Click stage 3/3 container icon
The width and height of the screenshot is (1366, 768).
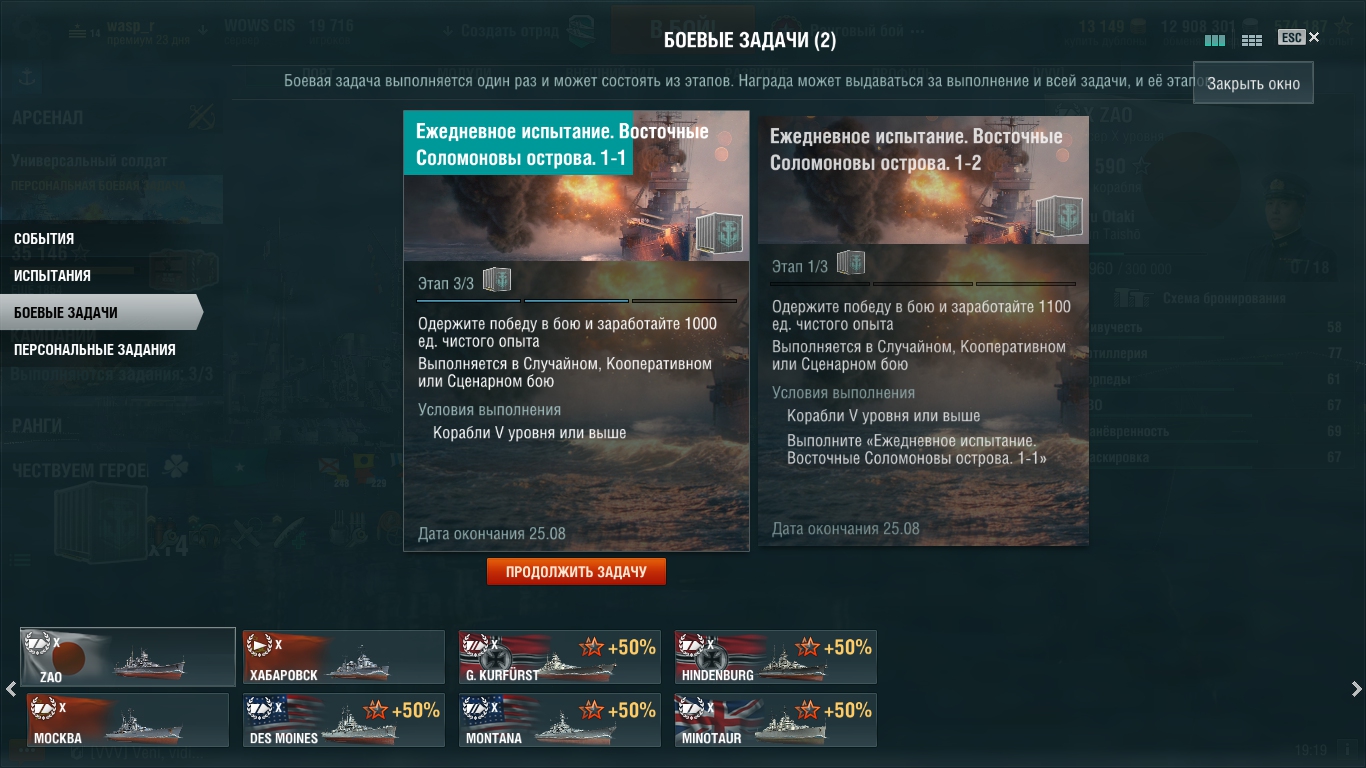pos(497,280)
